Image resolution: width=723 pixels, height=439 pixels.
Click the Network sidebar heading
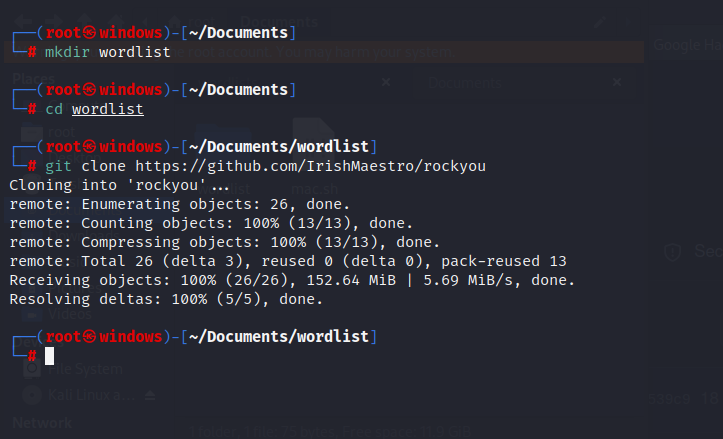coord(42,423)
